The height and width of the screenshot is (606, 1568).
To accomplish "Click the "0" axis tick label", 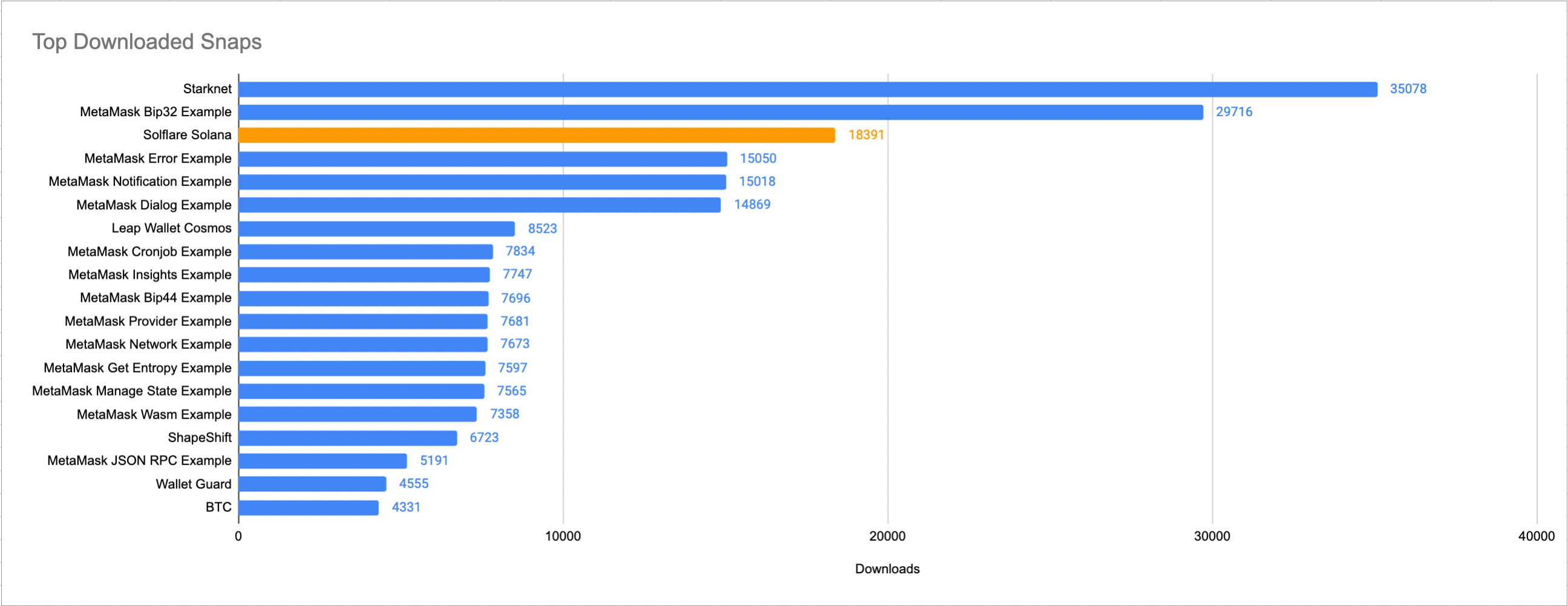I will click(238, 536).
